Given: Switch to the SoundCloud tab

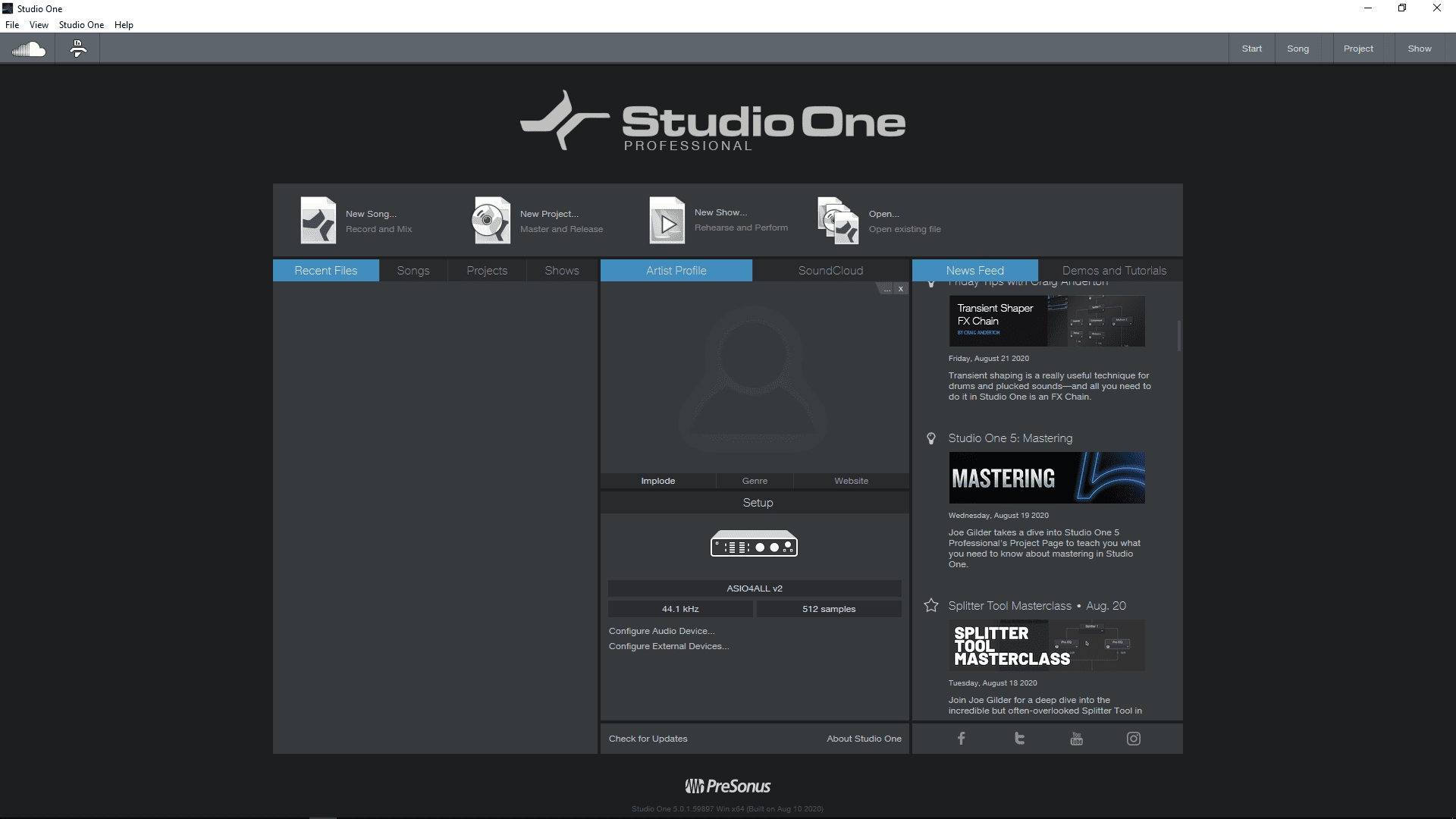Looking at the screenshot, I should tap(830, 271).
